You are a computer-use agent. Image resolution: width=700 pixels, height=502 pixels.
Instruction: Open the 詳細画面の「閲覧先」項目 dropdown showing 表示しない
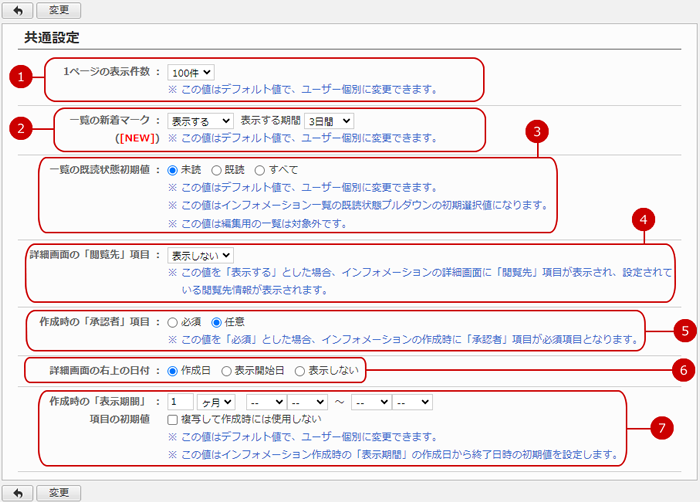[200, 255]
